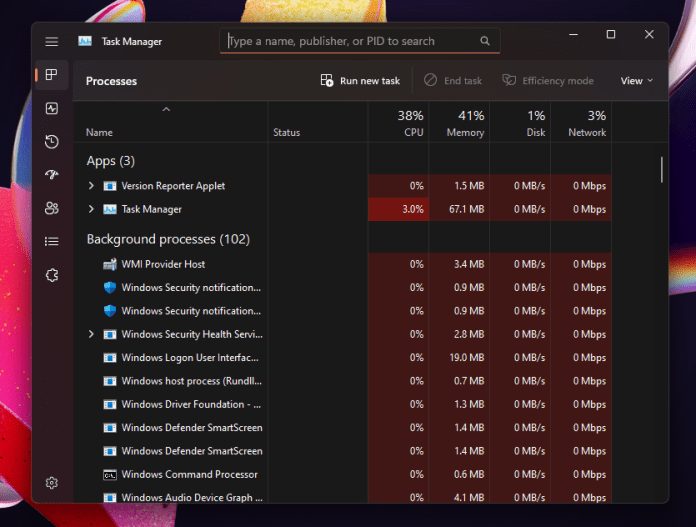Sort by the Network column header

[581, 123]
